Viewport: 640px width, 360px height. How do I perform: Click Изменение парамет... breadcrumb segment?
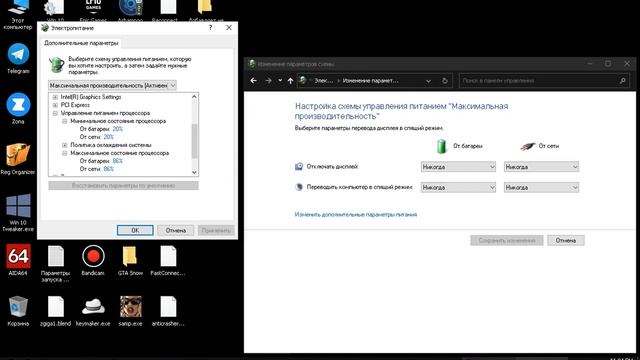(371, 81)
